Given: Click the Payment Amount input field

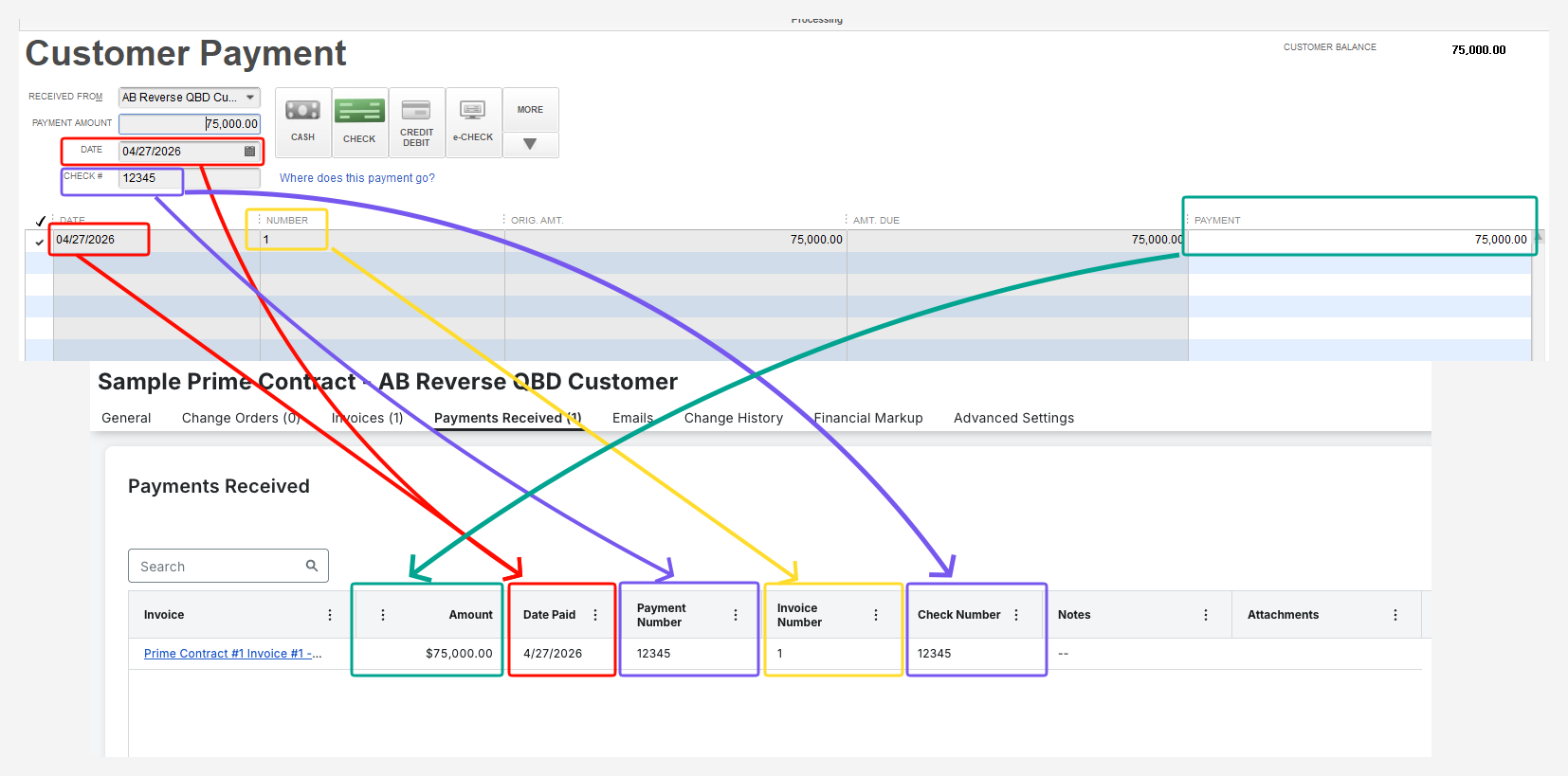Looking at the screenshot, I should click(x=190, y=124).
